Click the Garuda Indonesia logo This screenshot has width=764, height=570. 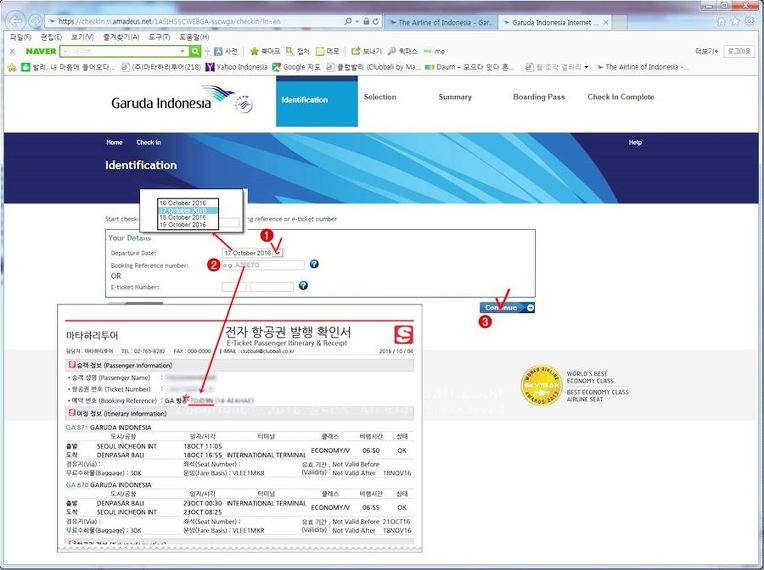point(182,99)
